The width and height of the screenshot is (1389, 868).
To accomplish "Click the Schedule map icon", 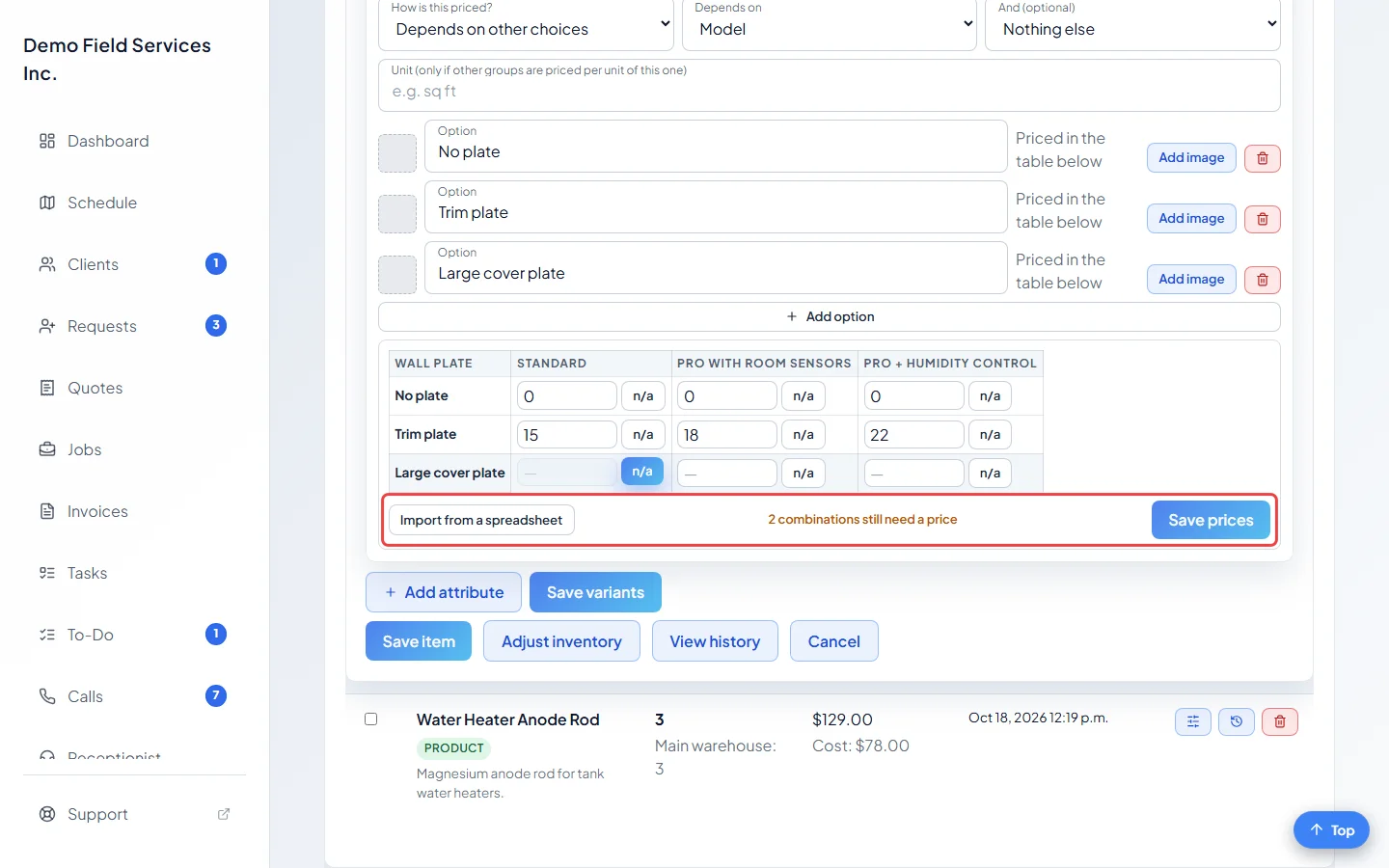I will coord(47,203).
